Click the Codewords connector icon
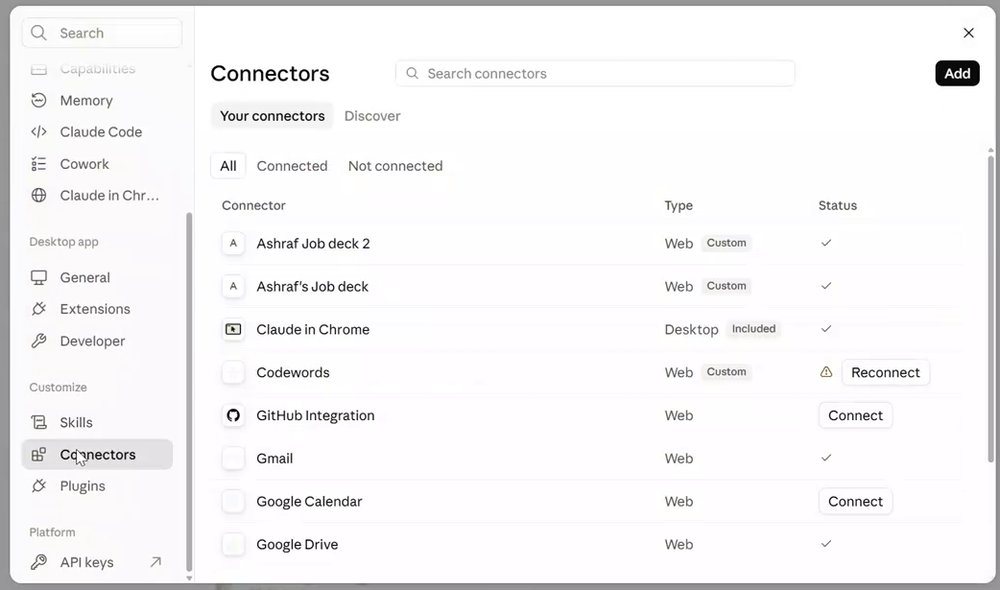 click(x=233, y=372)
